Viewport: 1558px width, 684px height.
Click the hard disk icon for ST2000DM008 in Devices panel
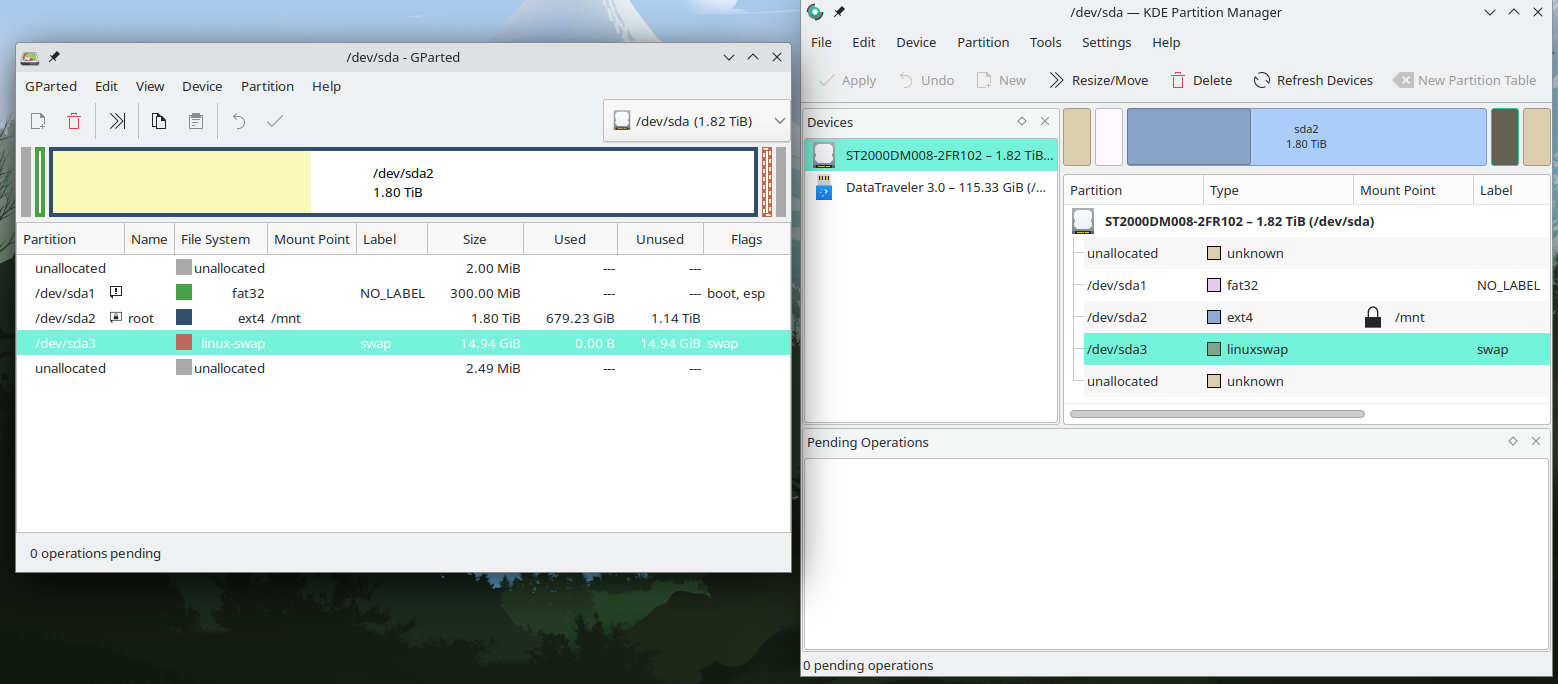[824, 155]
